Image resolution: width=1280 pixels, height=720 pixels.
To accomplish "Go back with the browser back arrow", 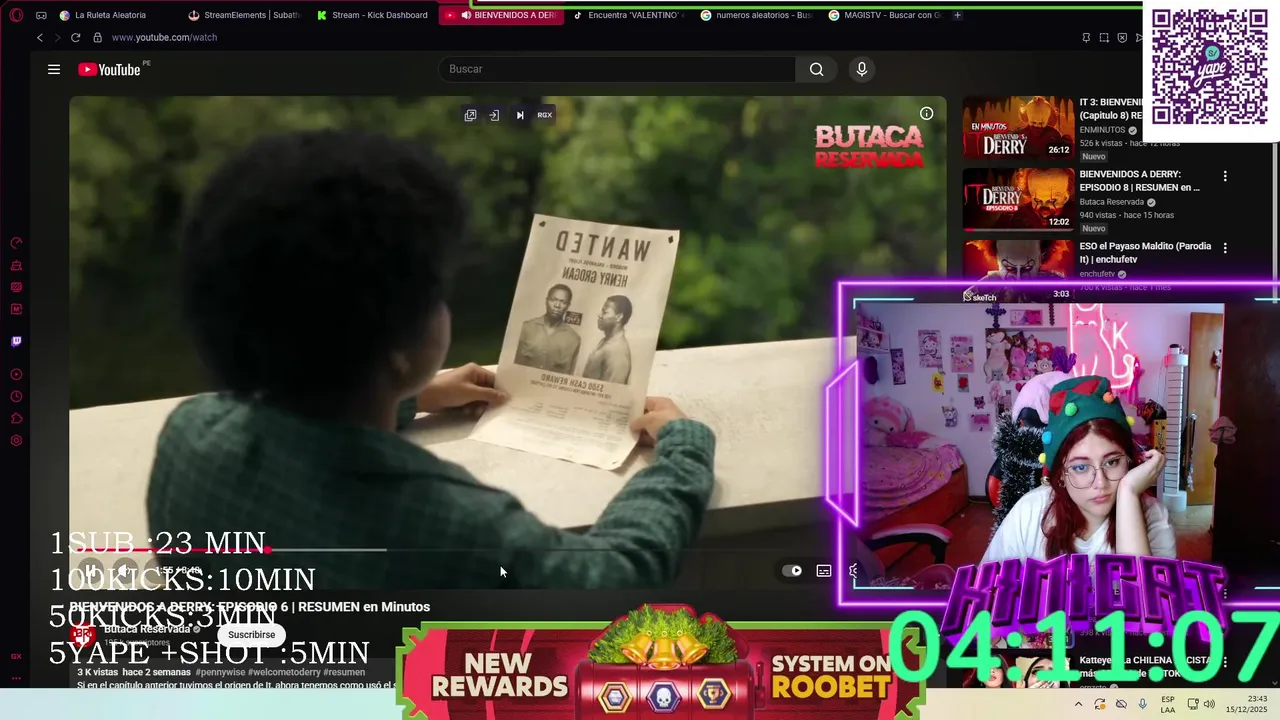I will (x=40, y=37).
